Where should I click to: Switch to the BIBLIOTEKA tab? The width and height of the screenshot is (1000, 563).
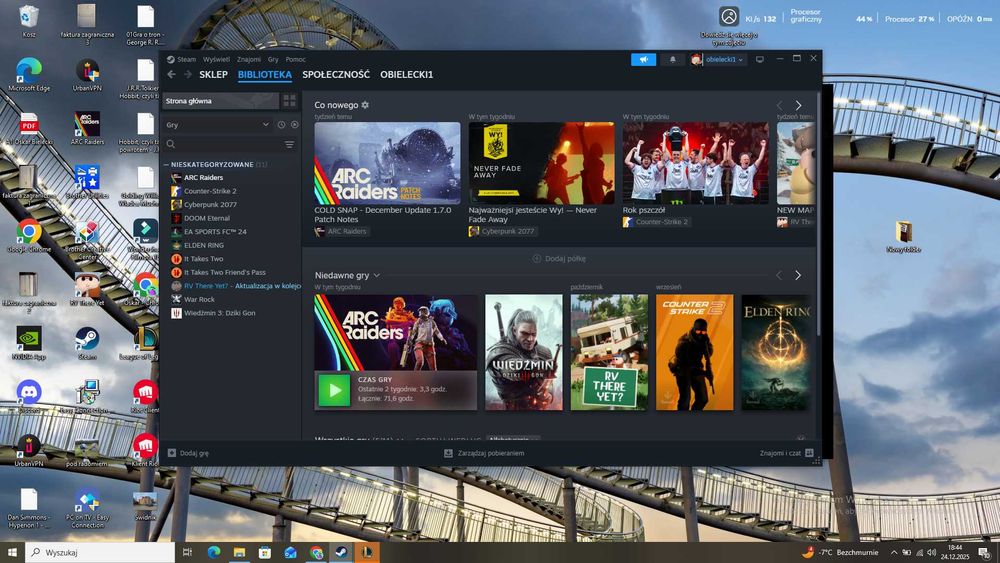265,75
